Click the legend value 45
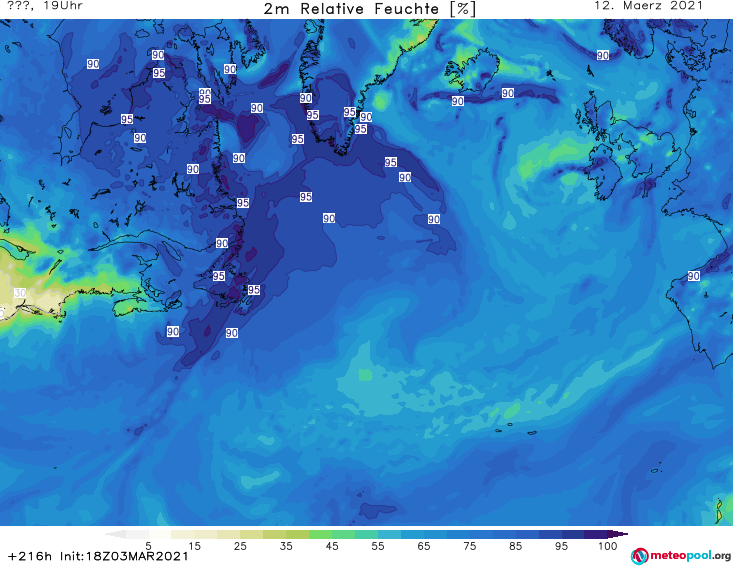This screenshot has height=566, width=733. point(332,545)
